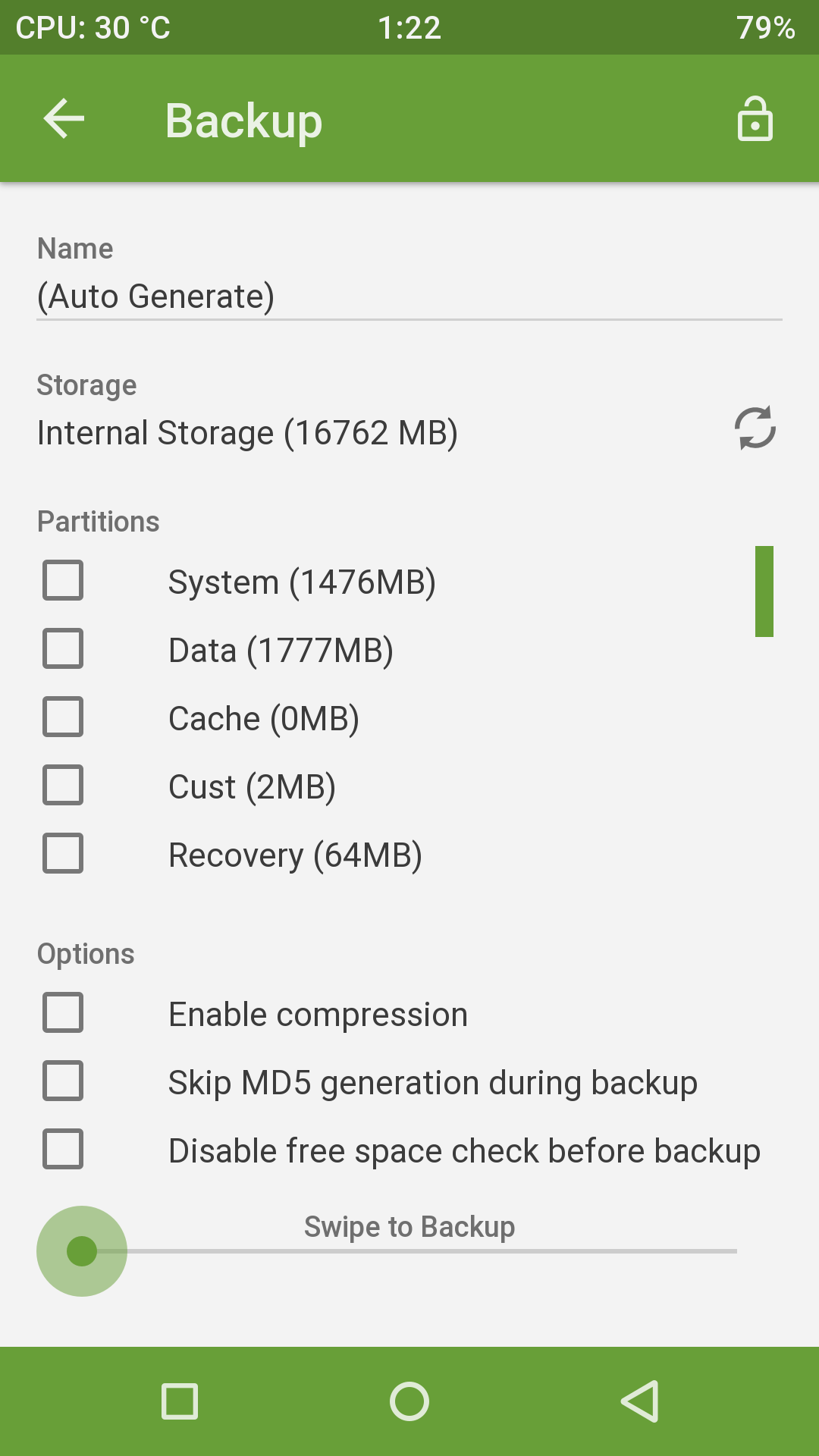Enable compression option checkbox

tap(63, 1013)
